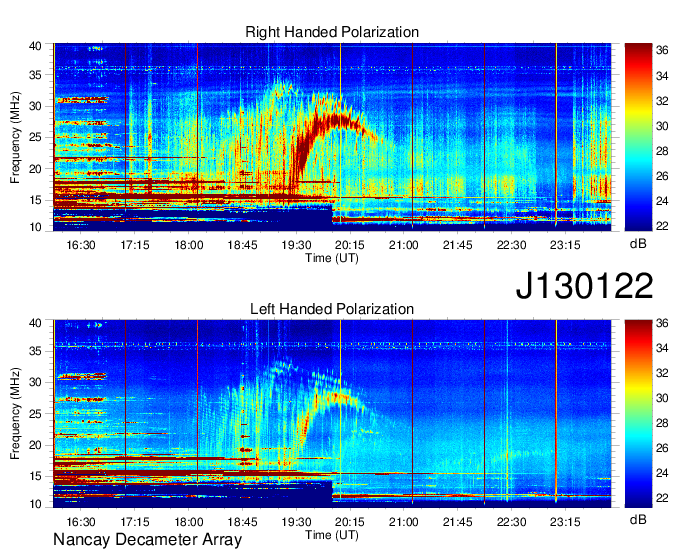Click the '18:00' tick on top time axis

(x=189, y=245)
